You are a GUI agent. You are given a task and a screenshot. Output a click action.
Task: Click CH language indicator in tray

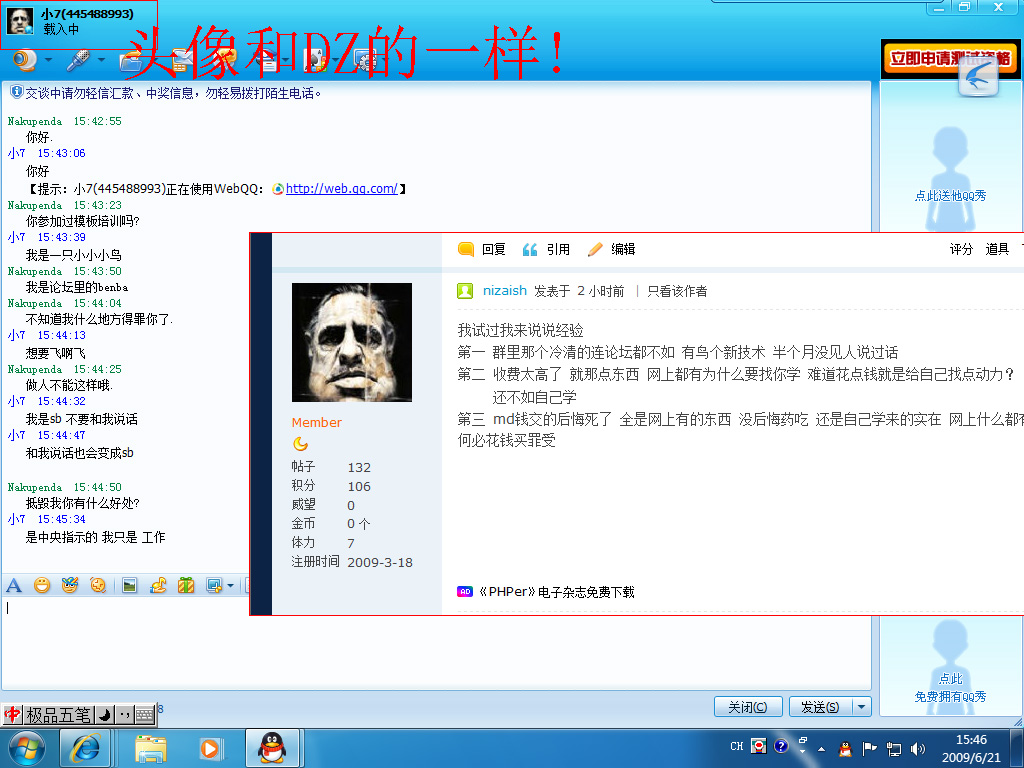pos(737,746)
